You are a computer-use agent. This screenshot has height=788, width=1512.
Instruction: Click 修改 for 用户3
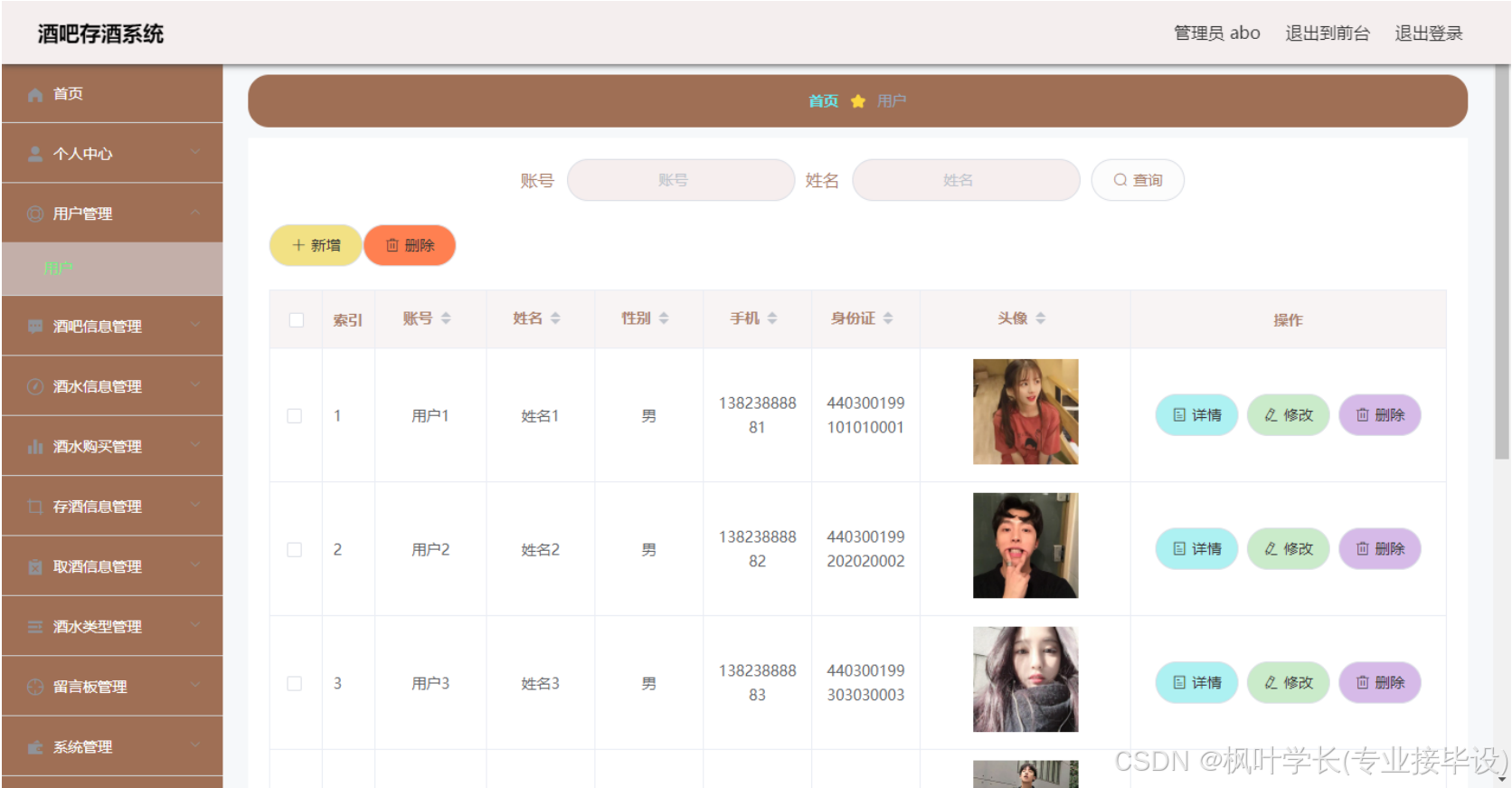1288,683
